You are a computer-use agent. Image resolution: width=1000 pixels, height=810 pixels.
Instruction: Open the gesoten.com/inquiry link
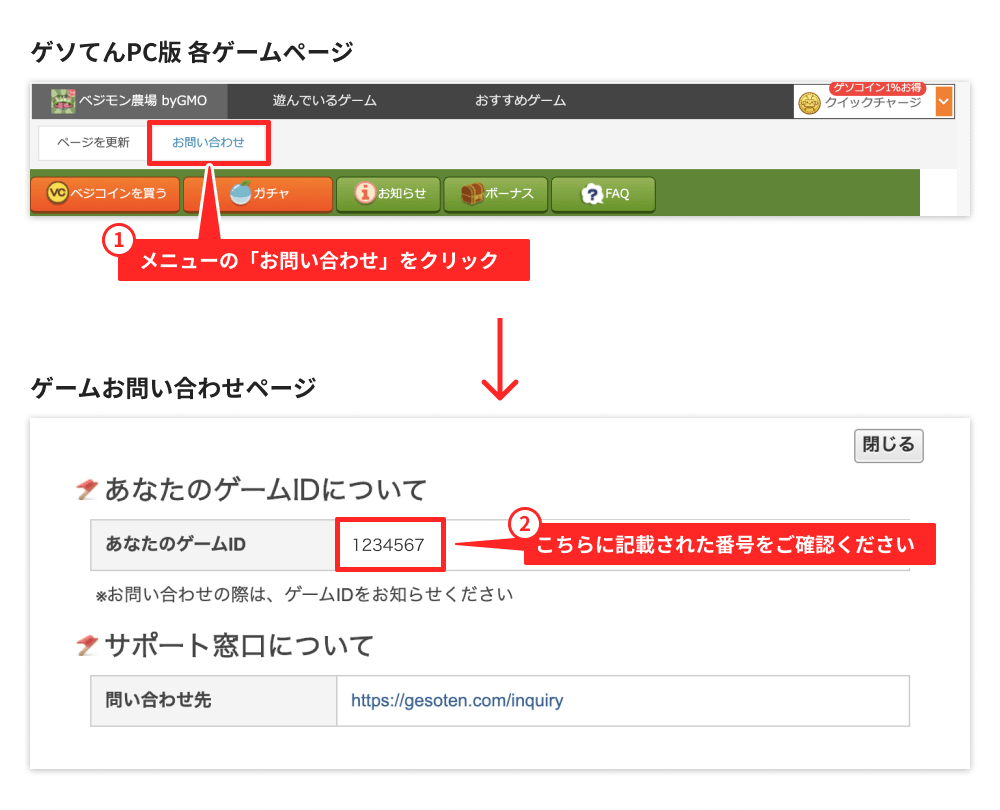[457, 701]
